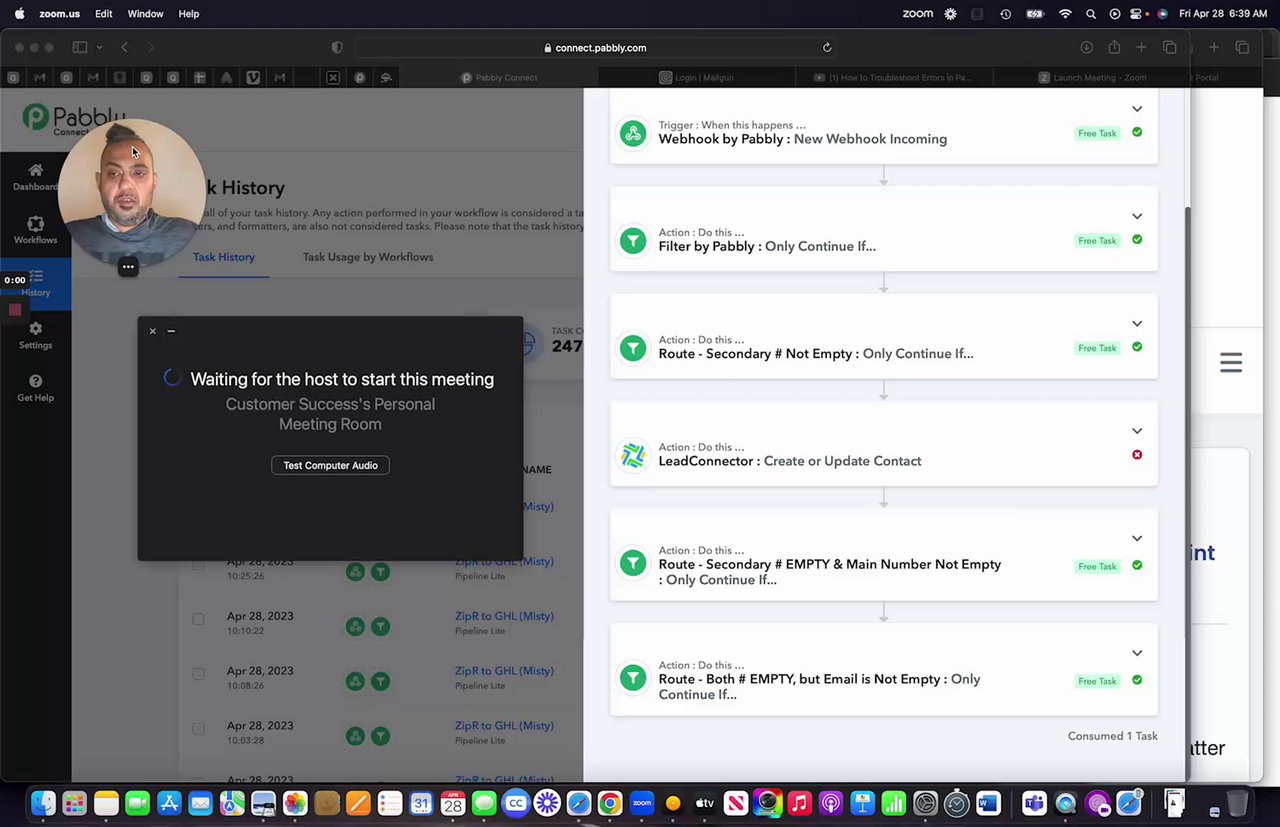Open ZipR to GHL (Misty) link at 10:10:22
The image size is (1280, 827).
point(504,616)
